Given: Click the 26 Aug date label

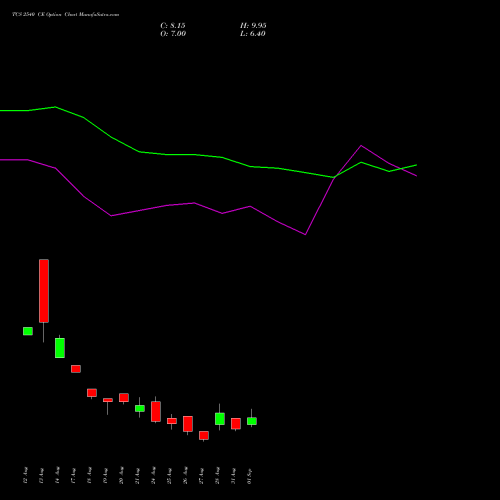Looking at the screenshot, I should (186, 475).
